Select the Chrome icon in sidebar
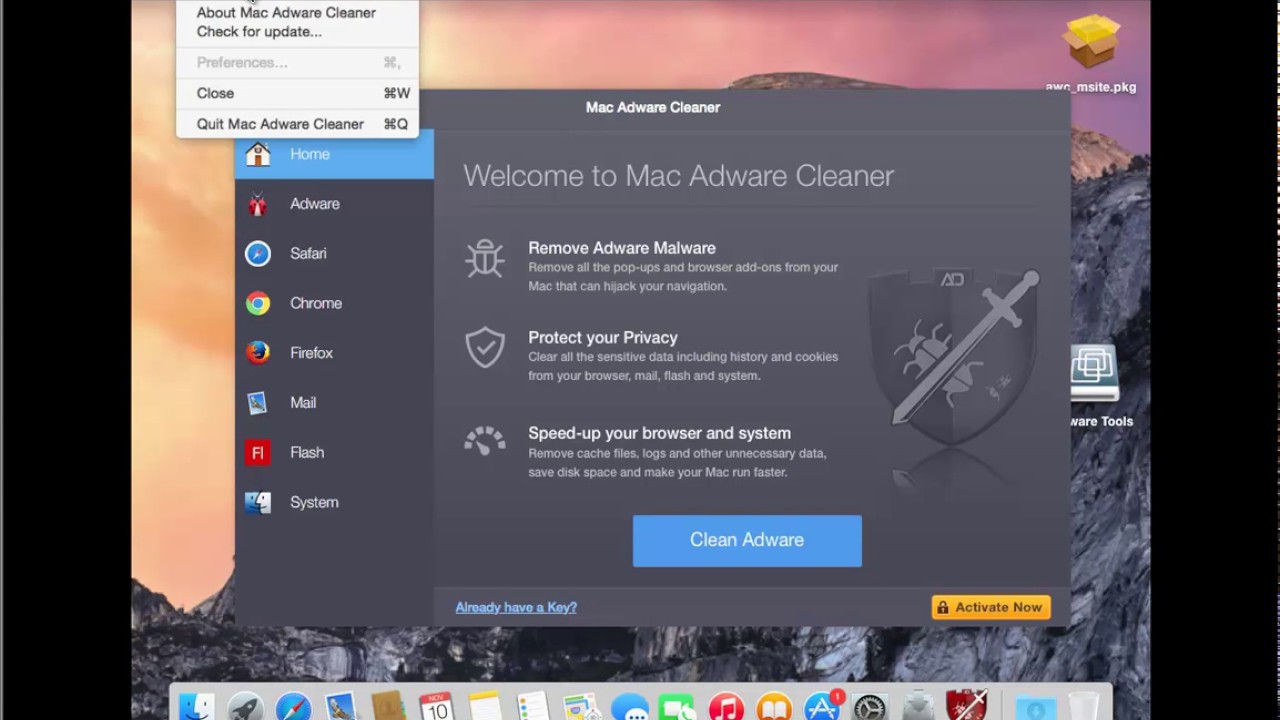 click(x=258, y=304)
